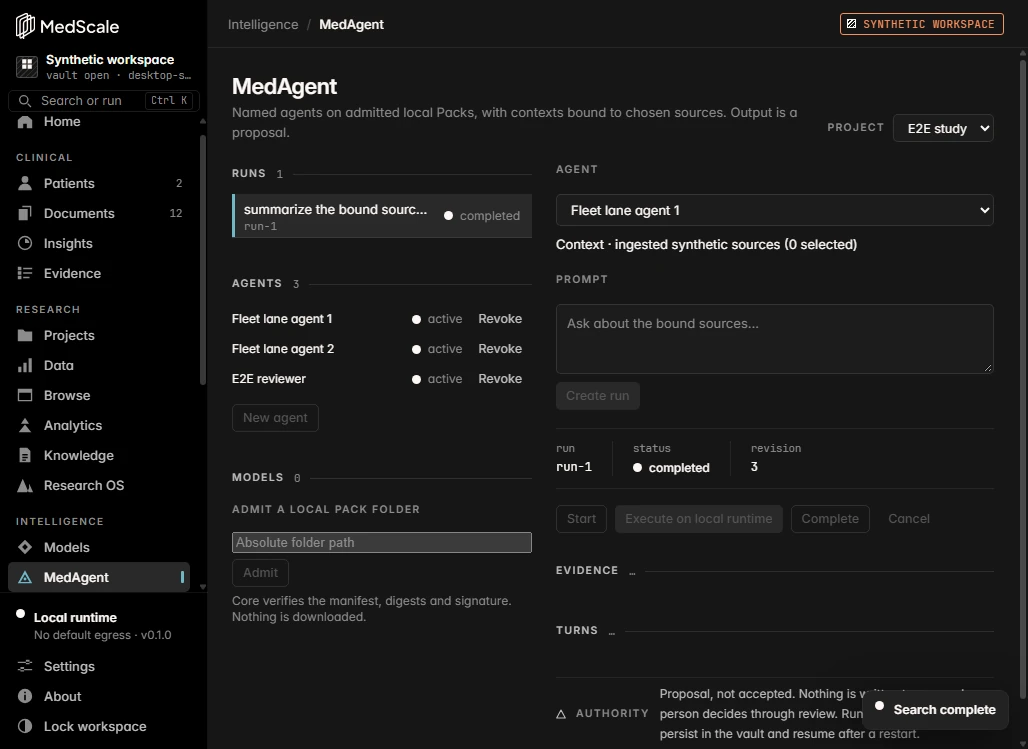1028x749 pixels.
Task: Click the MedAgent triangle icon
Action: tap(25, 577)
